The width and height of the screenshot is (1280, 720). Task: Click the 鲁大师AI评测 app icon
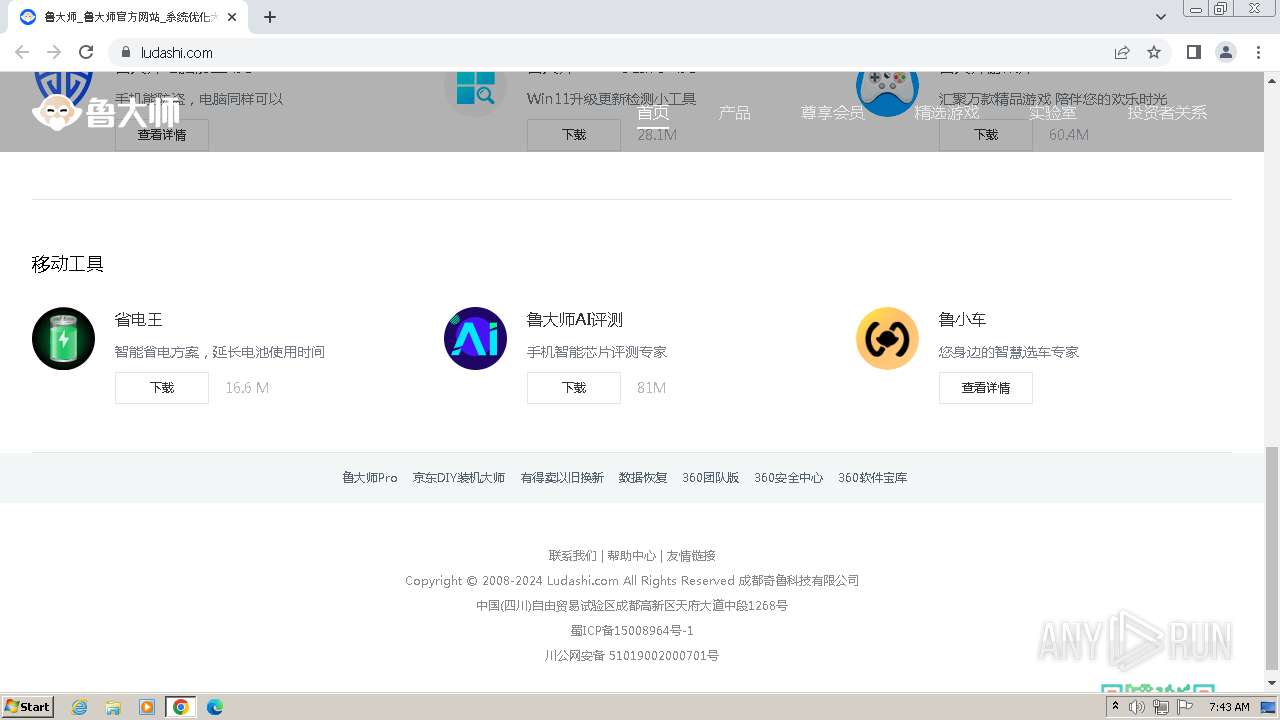pos(475,338)
